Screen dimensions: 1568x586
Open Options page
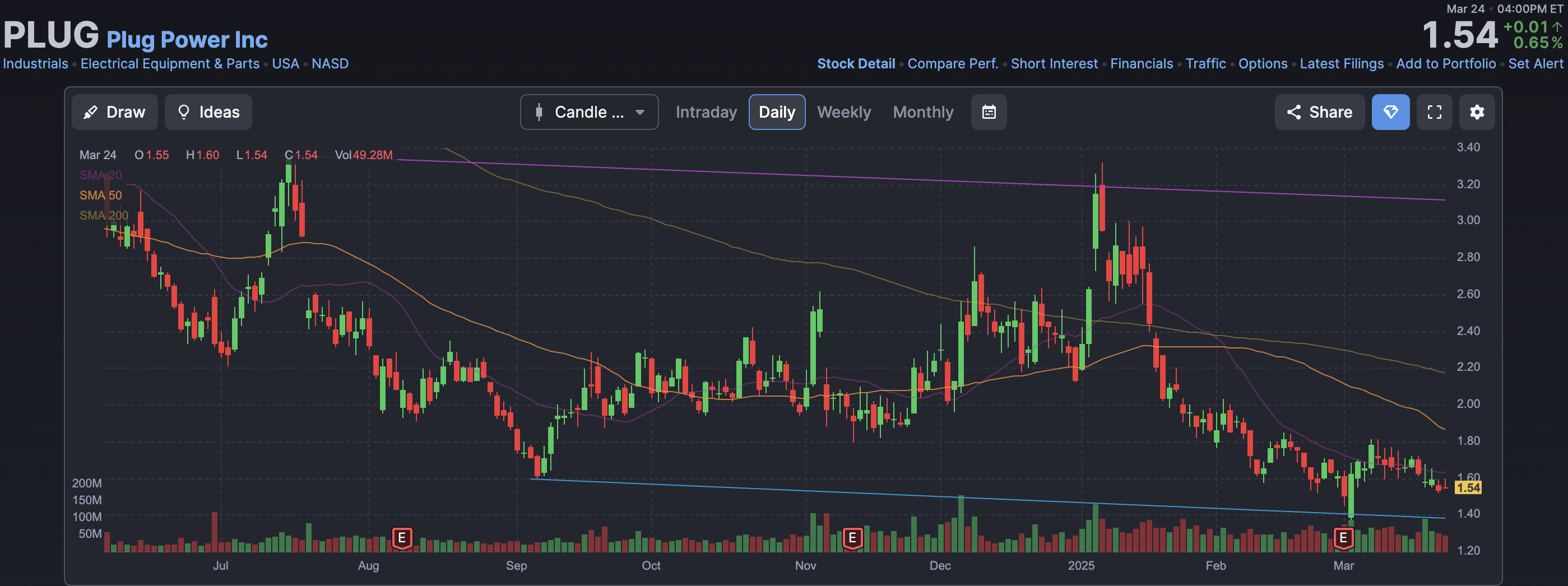point(1263,64)
